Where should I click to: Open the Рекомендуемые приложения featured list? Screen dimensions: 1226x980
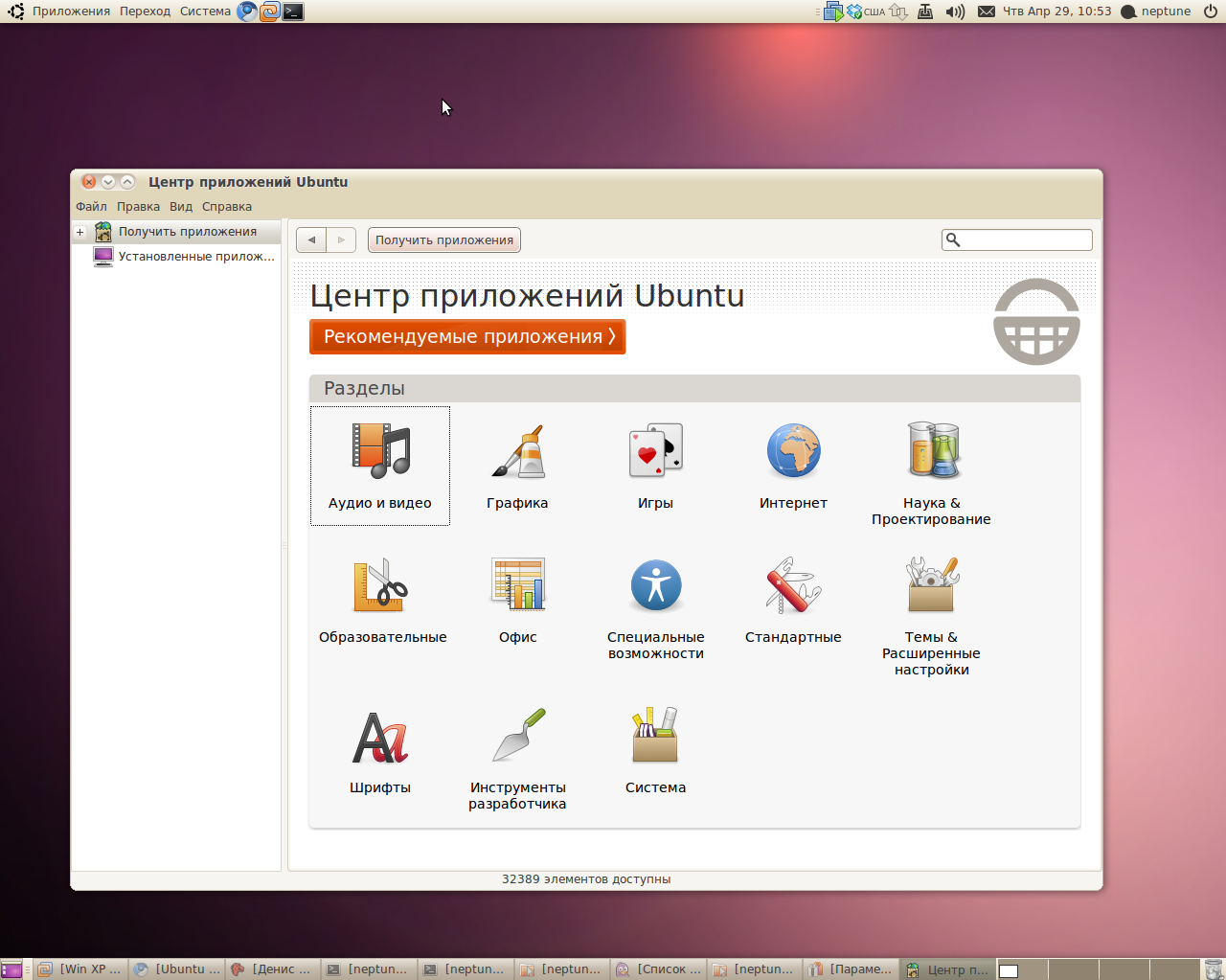click(x=467, y=337)
